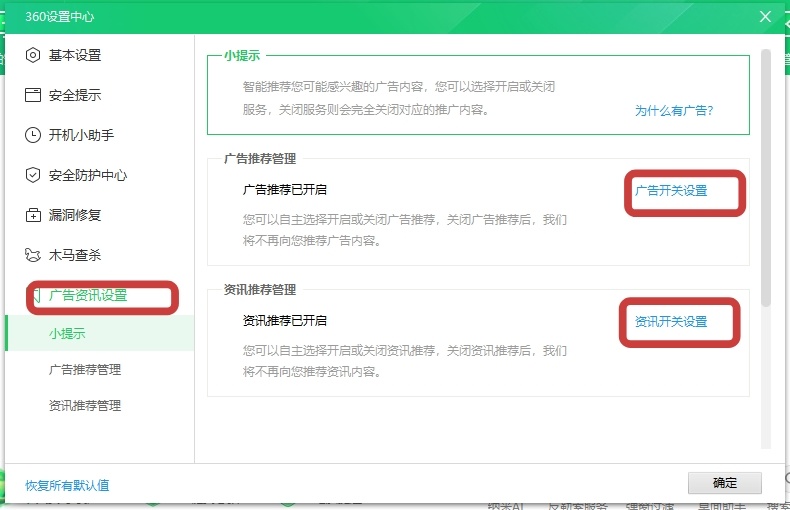Confirm with the 确定 button

[725, 483]
